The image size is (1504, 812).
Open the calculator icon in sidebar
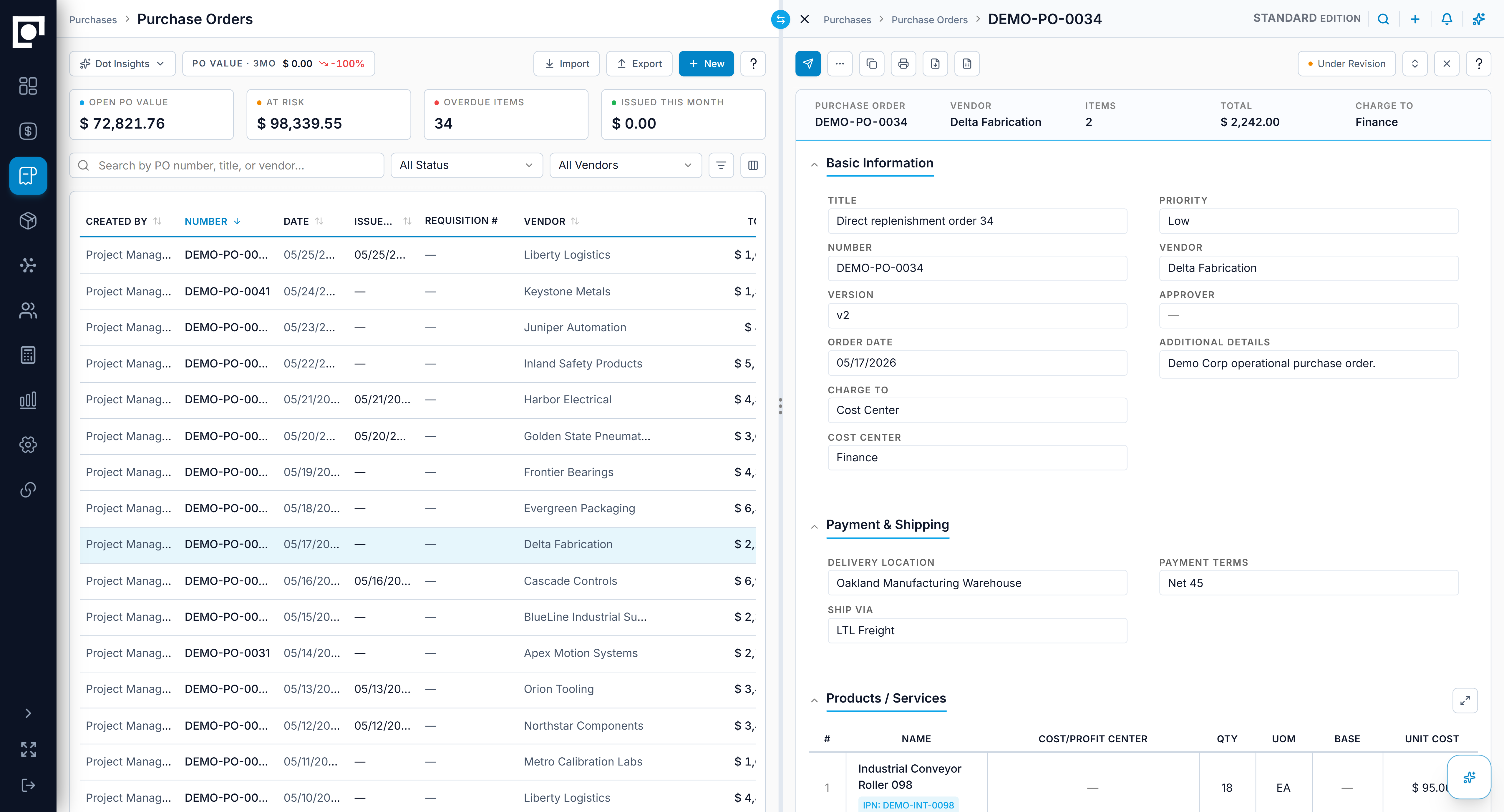pyautogui.click(x=28, y=355)
